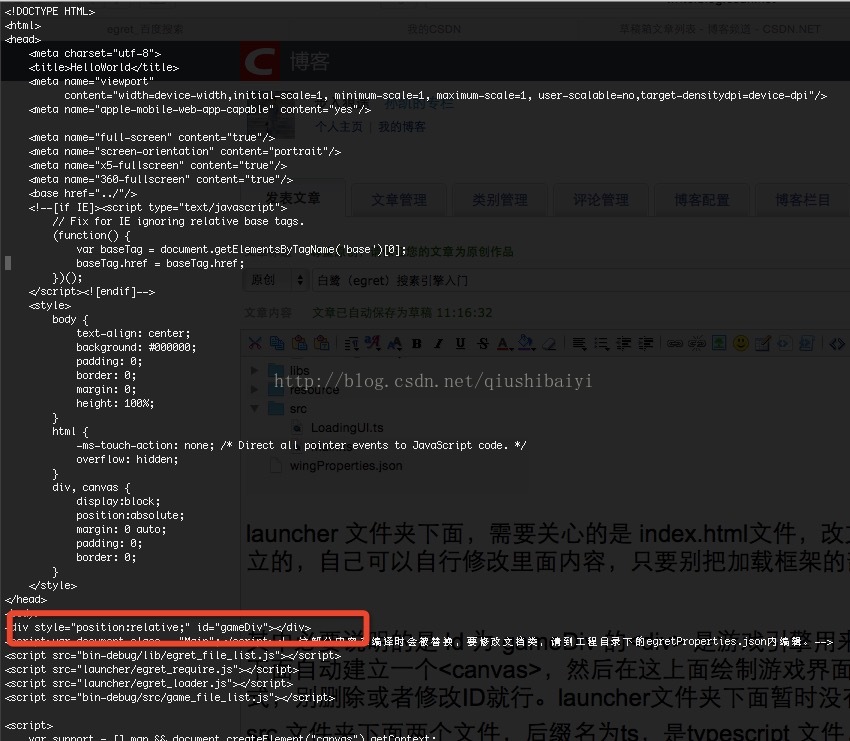Viewport: 850px width, 741px height.
Task: Open the 个人主页 link
Action: click(339, 127)
